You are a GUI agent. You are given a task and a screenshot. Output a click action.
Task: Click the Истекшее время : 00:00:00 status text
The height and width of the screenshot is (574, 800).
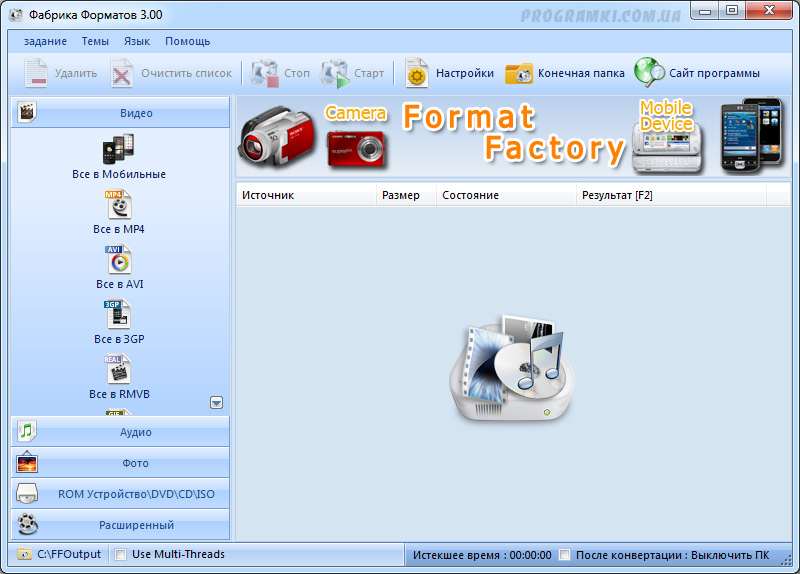[x=482, y=555]
